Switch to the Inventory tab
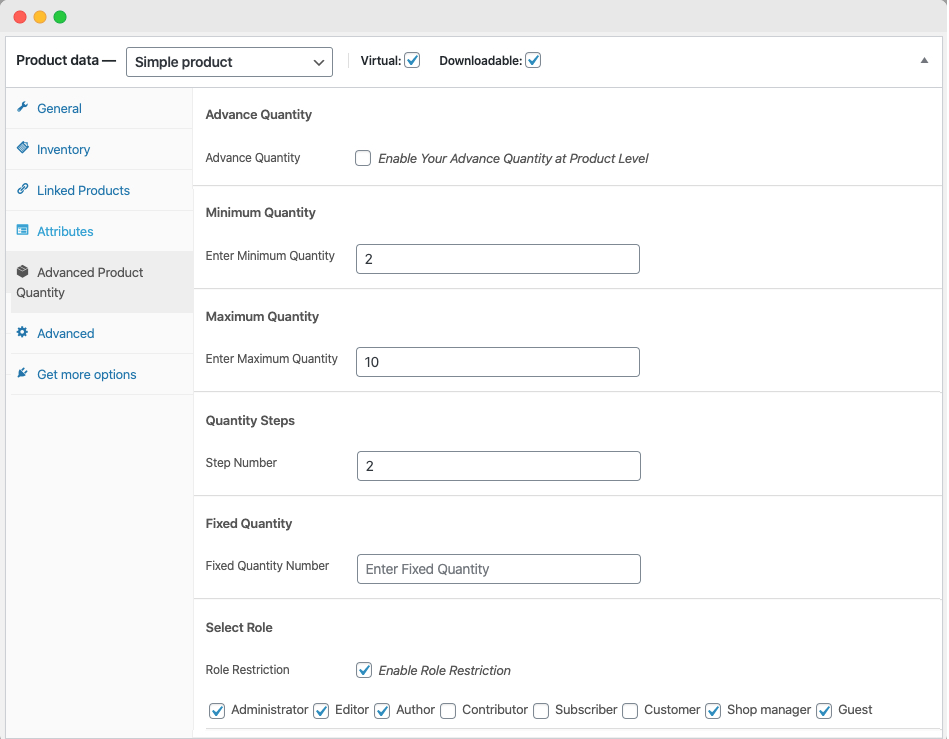The image size is (949, 739). tap(63, 149)
